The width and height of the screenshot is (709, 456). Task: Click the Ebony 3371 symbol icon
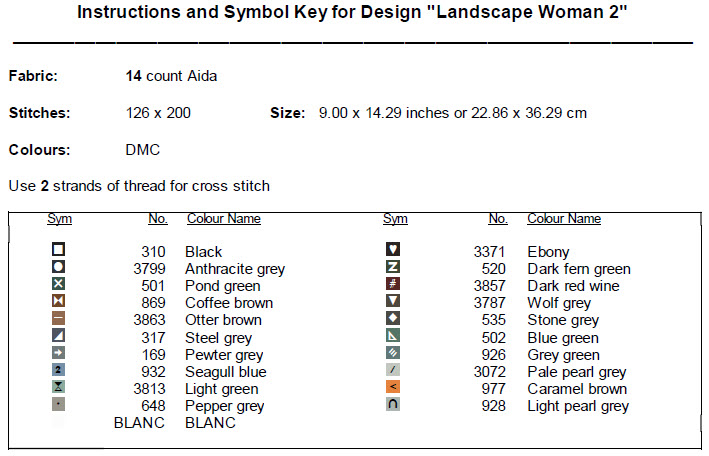(393, 250)
